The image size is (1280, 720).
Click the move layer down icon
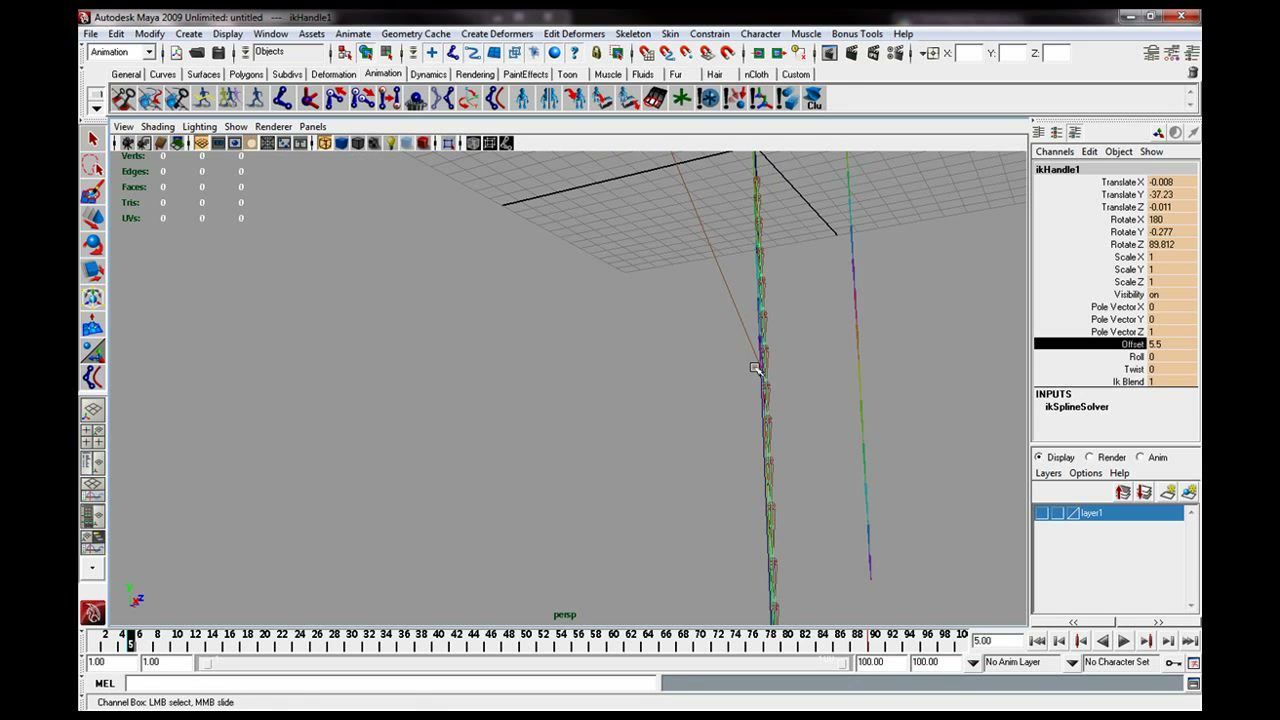(x=1144, y=492)
